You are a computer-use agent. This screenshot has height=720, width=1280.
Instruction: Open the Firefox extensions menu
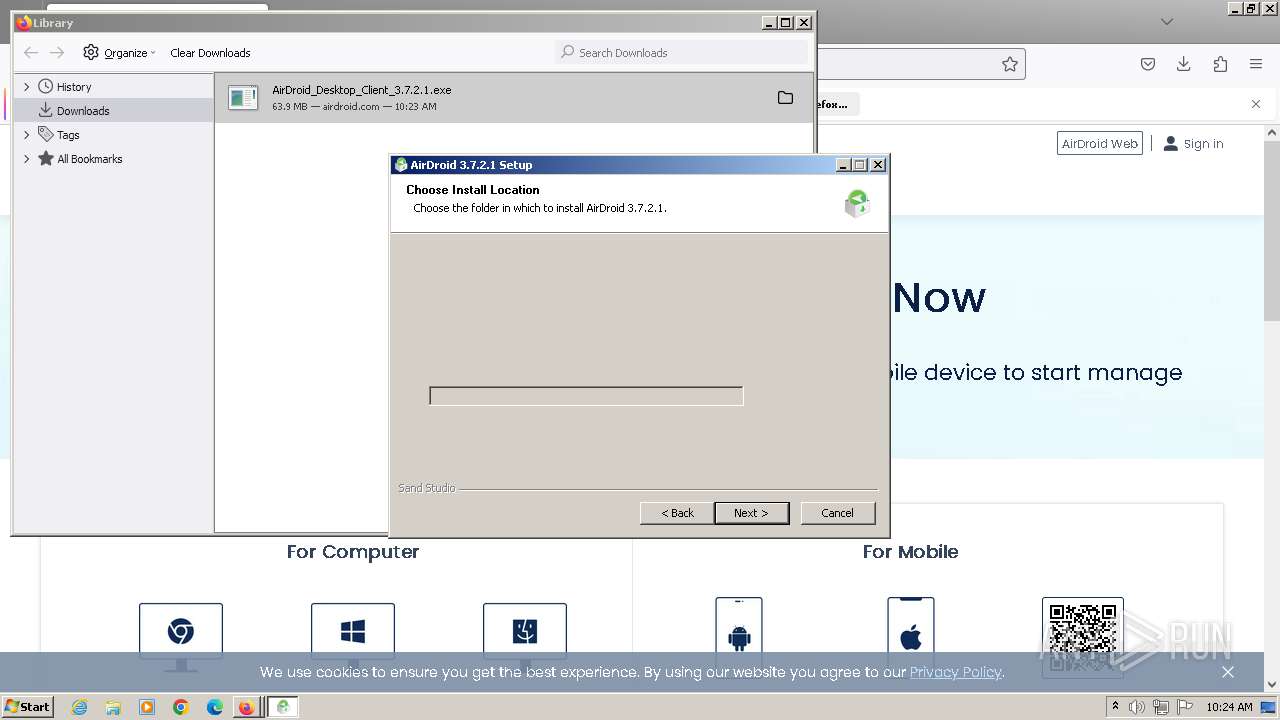coord(1220,64)
